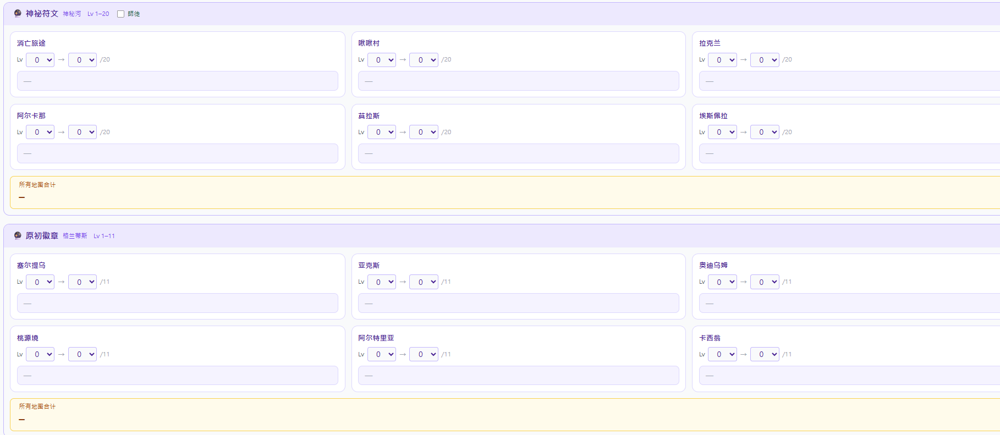Open the target level dropdown for 奥迪乌姆
This screenshot has width=1000, height=435.
(765, 281)
